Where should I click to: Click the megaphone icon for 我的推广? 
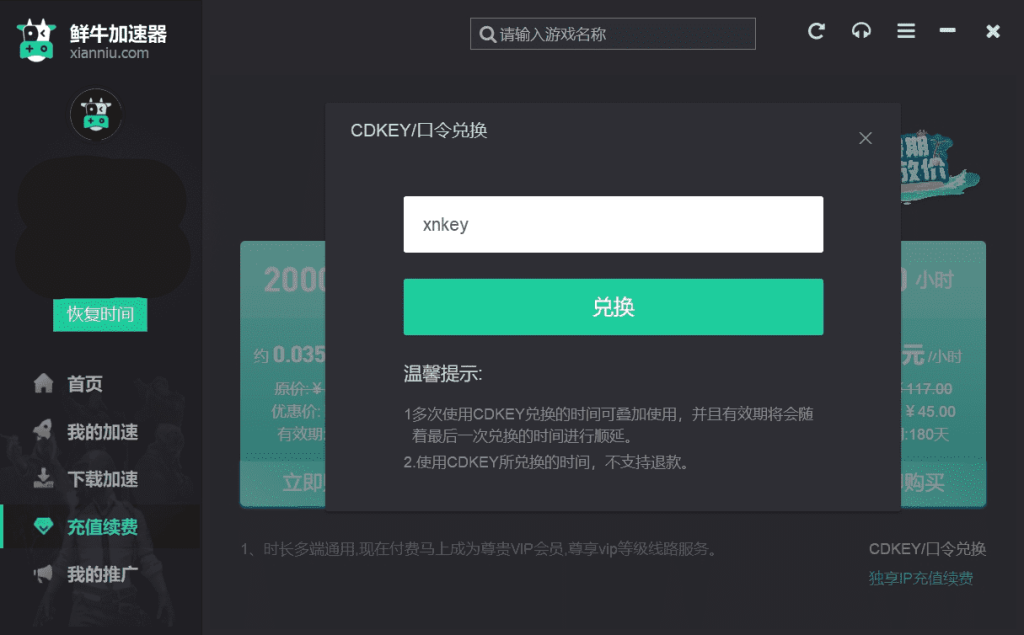point(43,574)
